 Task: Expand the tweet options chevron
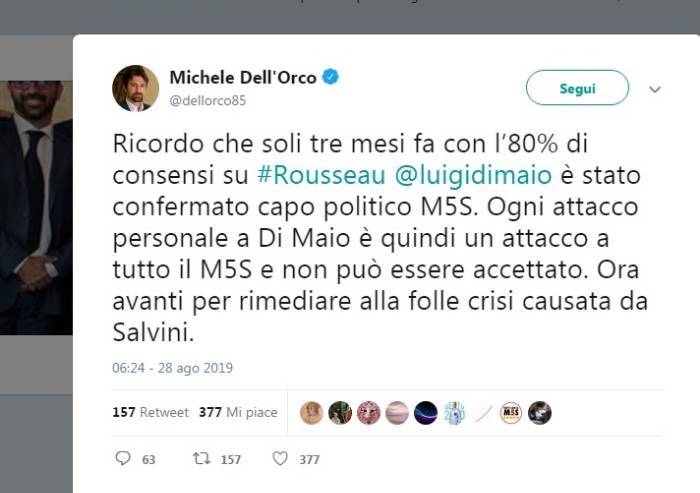click(654, 89)
